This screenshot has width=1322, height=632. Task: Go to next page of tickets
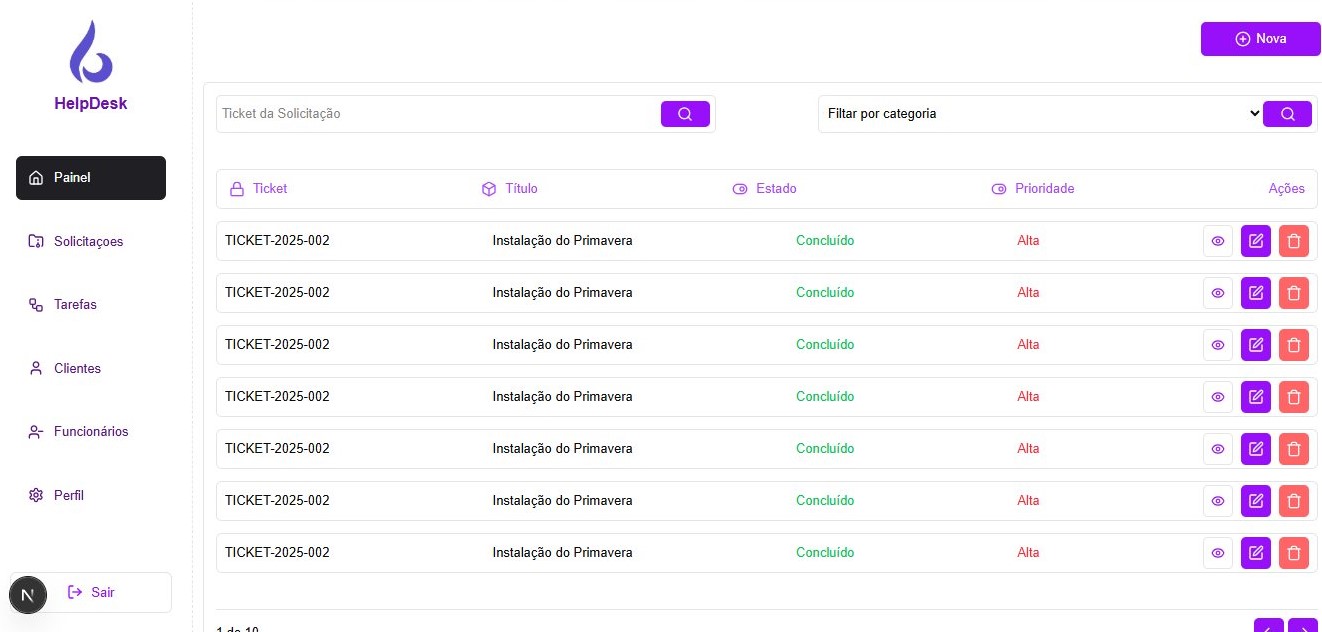1302,626
